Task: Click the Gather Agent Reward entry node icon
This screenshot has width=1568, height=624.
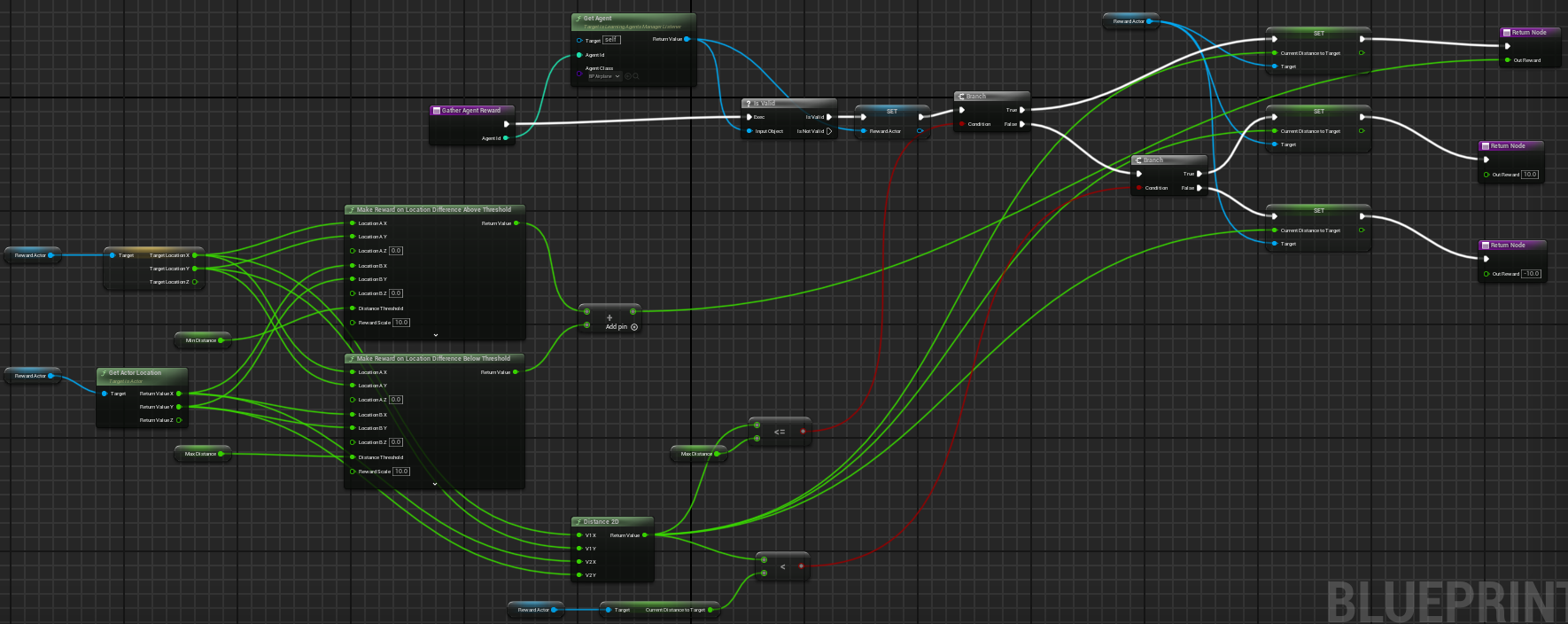Action: (x=436, y=111)
